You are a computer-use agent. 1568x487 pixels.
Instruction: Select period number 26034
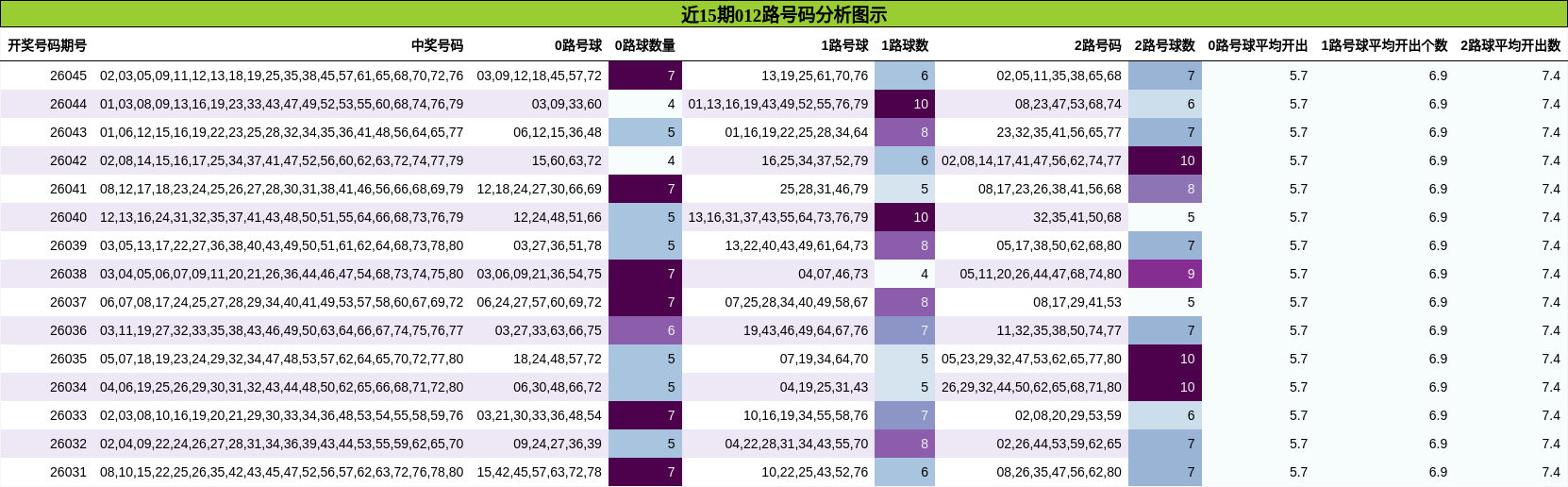[x=68, y=387]
